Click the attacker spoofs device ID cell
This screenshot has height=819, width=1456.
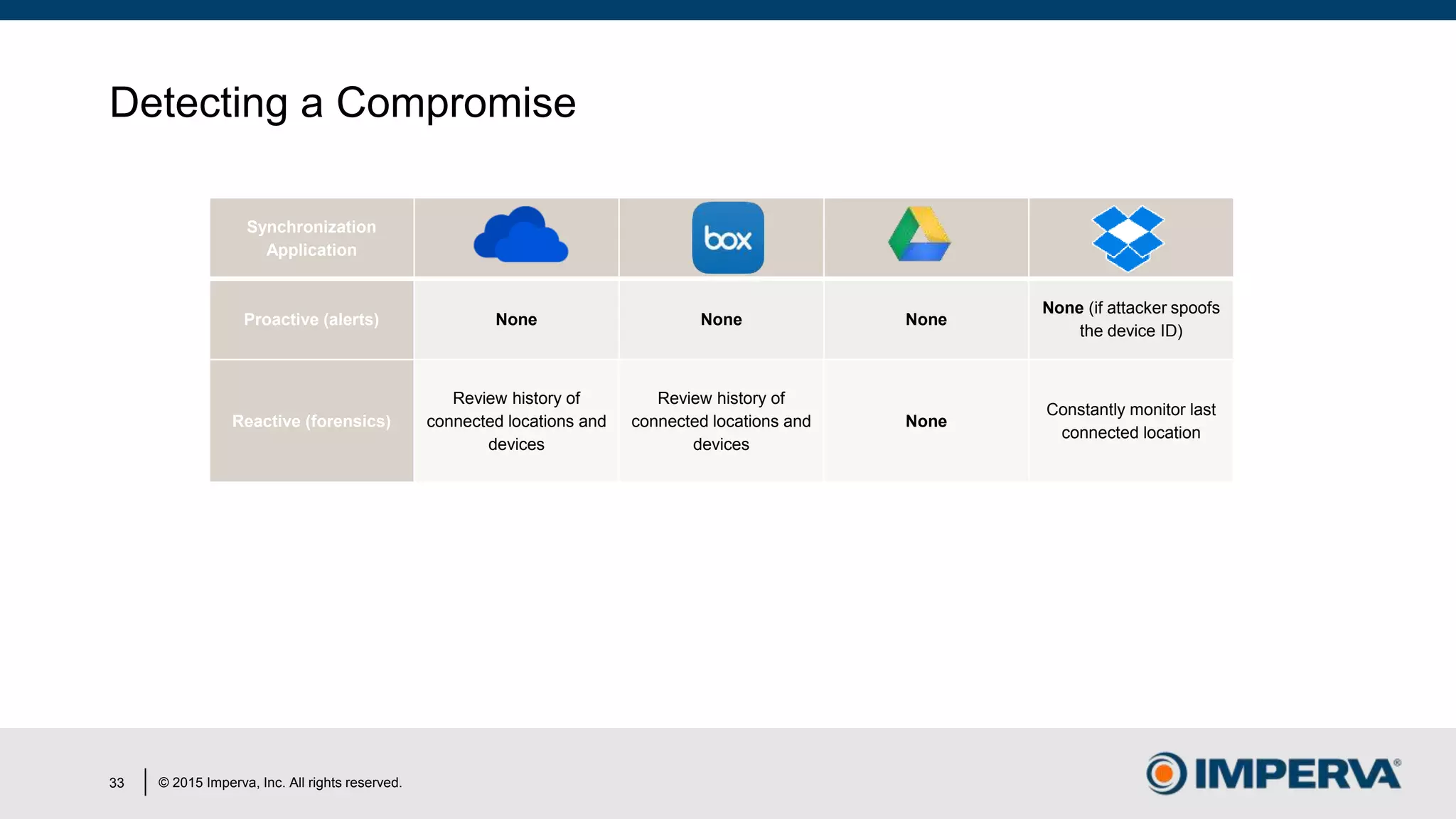click(1130, 319)
